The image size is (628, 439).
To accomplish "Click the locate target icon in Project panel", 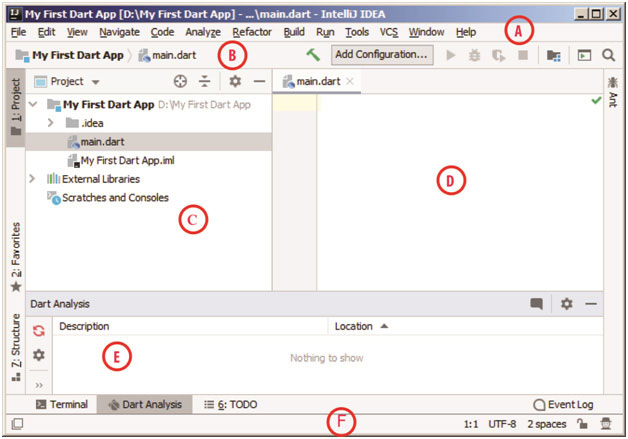I will click(180, 82).
